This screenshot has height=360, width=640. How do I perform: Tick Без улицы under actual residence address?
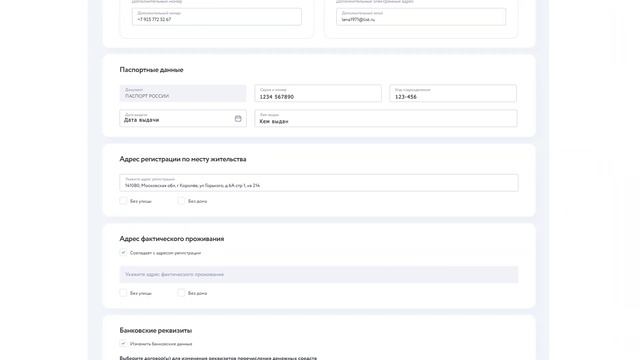pos(123,293)
